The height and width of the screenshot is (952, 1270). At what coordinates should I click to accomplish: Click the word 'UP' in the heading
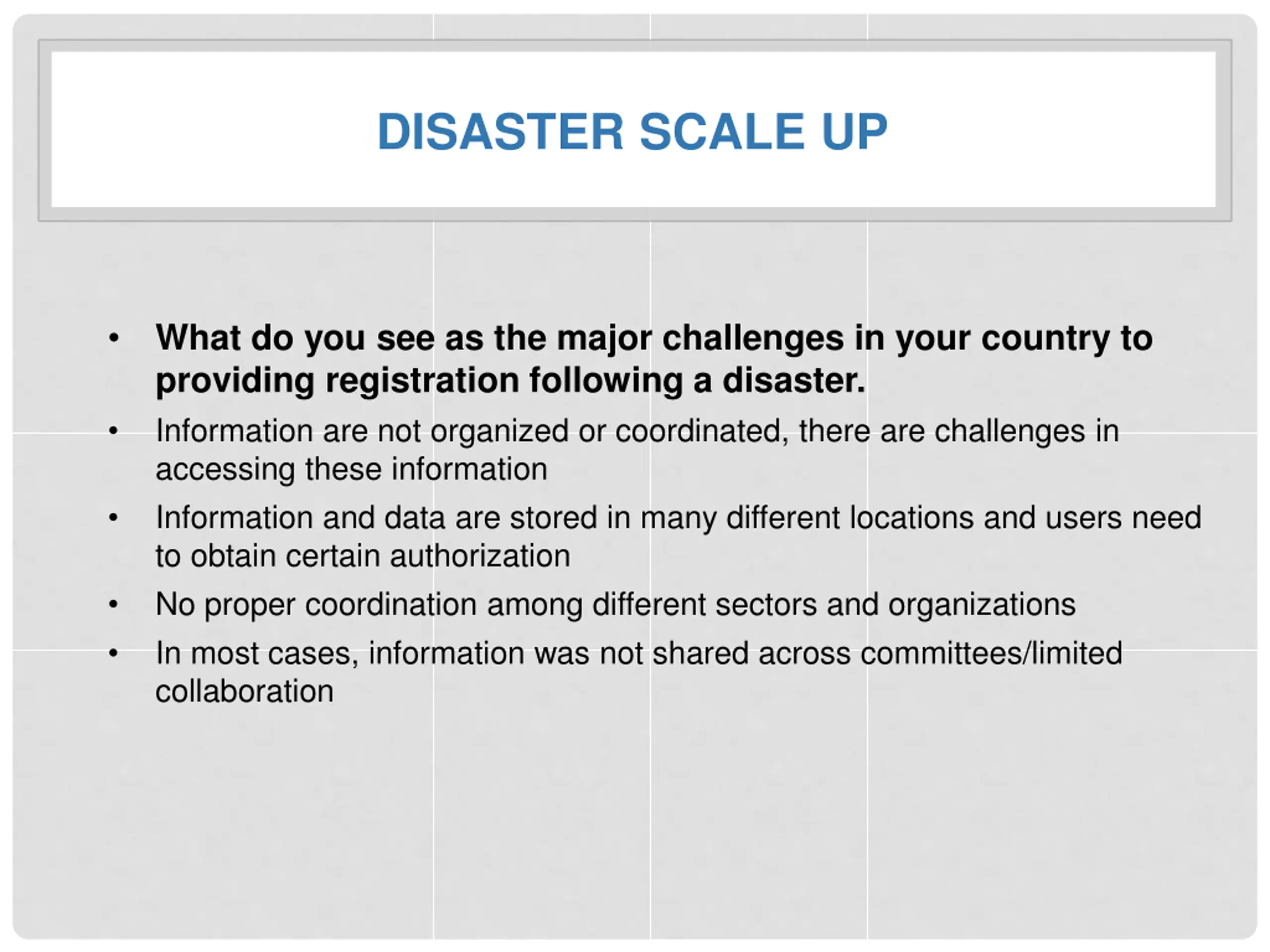(854, 132)
